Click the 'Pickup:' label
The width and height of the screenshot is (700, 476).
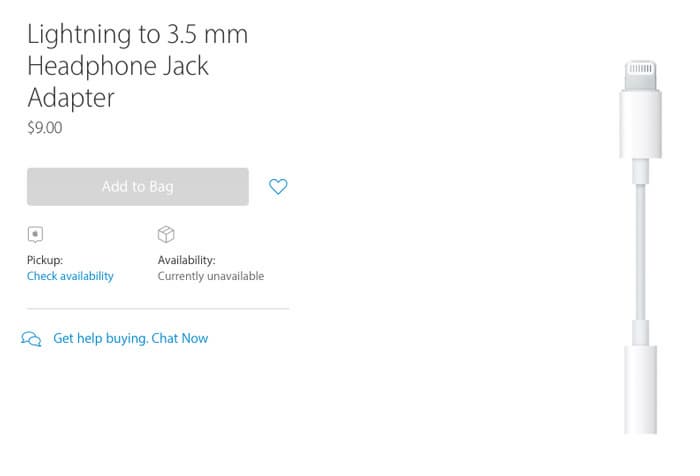[x=45, y=260]
